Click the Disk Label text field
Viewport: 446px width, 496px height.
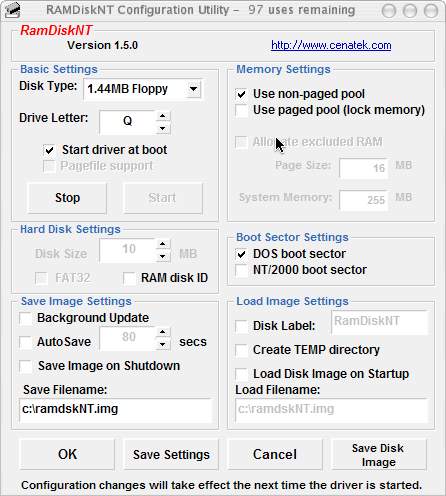pos(380,322)
